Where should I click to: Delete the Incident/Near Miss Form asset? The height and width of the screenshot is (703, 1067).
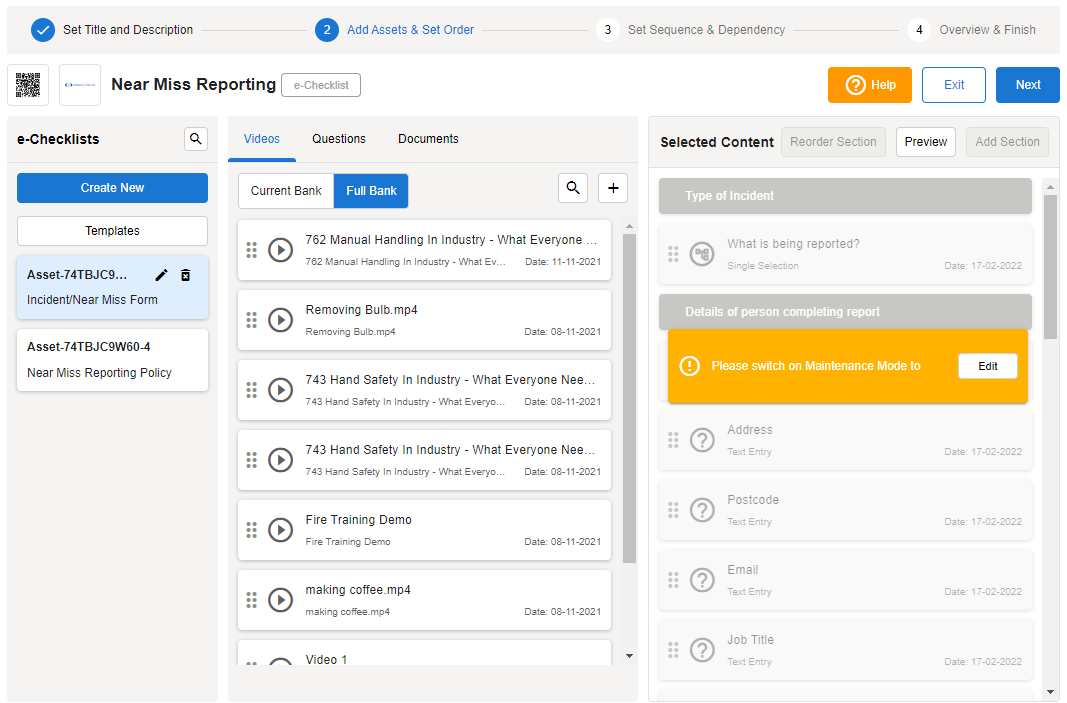185,275
